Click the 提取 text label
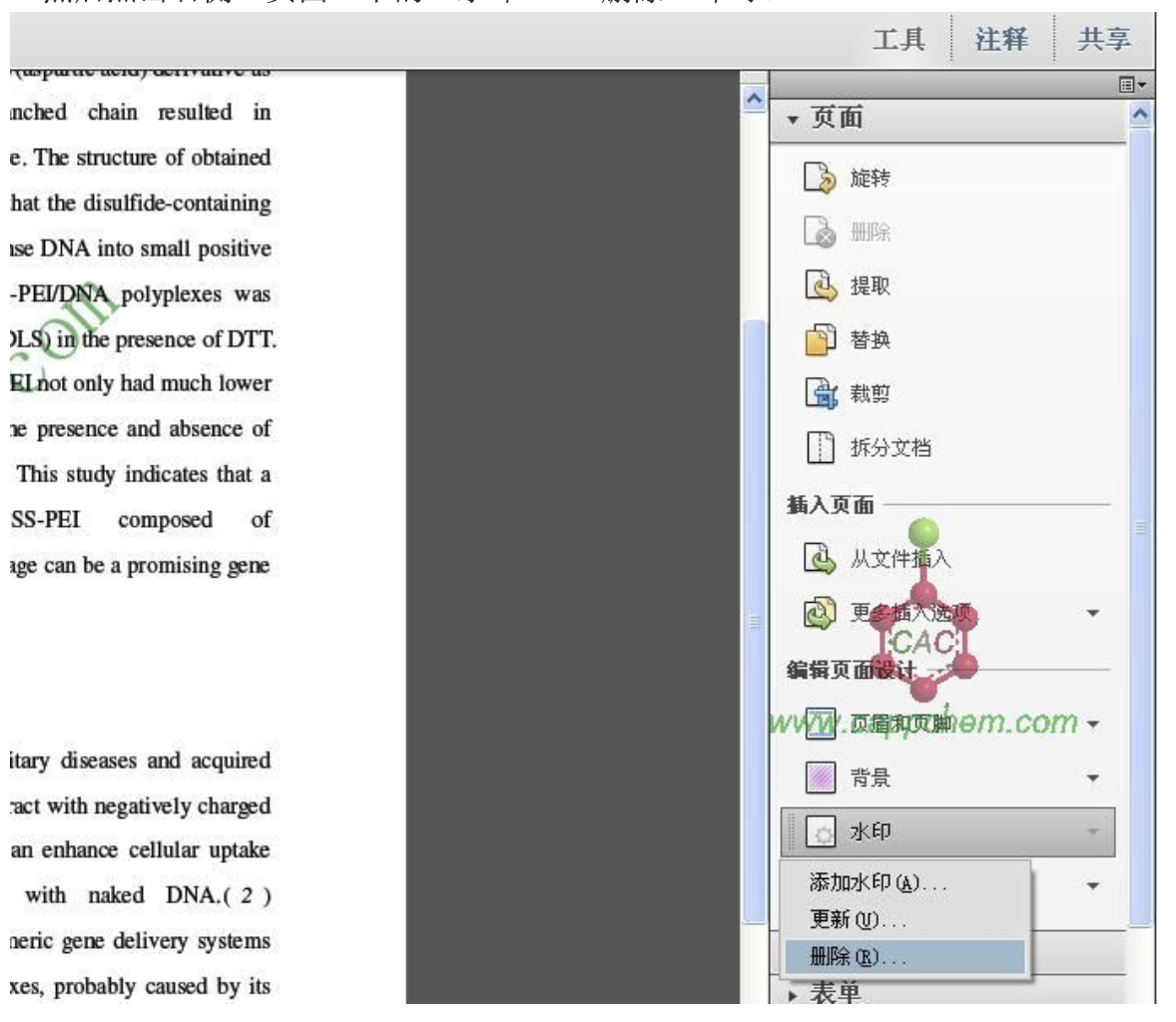The width and height of the screenshot is (1176, 1022). 870,285
